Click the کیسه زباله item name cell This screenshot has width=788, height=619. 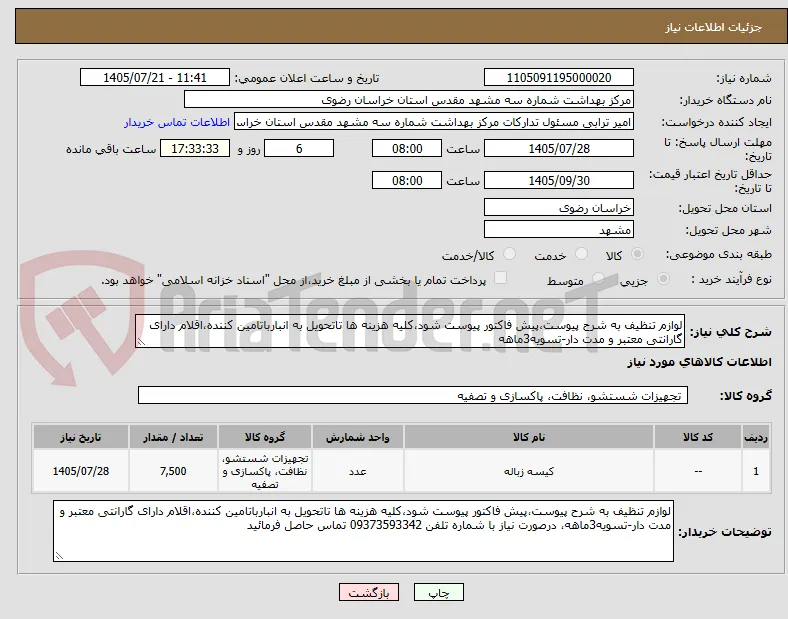click(x=529, y=471)
